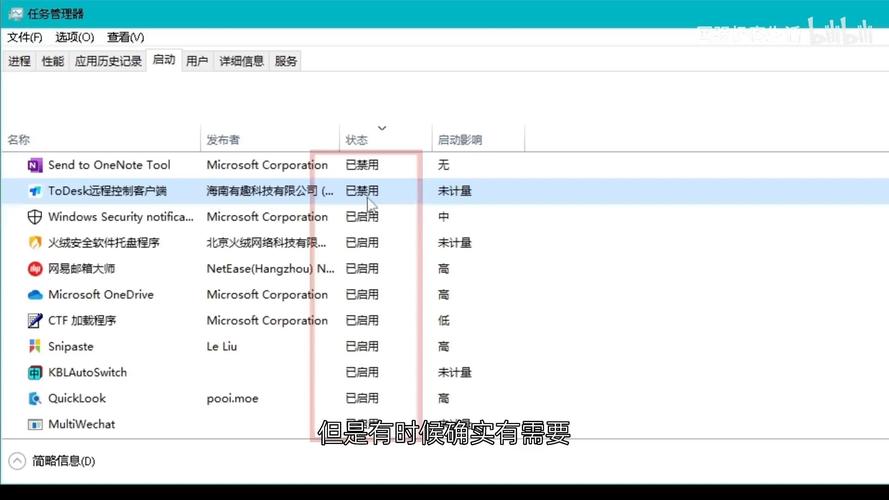Screen dimensions: 889x500
Task: Select the 火绒安全软件托盘程序 entry name
Action: pyautogui.click(x=104, y=243)
